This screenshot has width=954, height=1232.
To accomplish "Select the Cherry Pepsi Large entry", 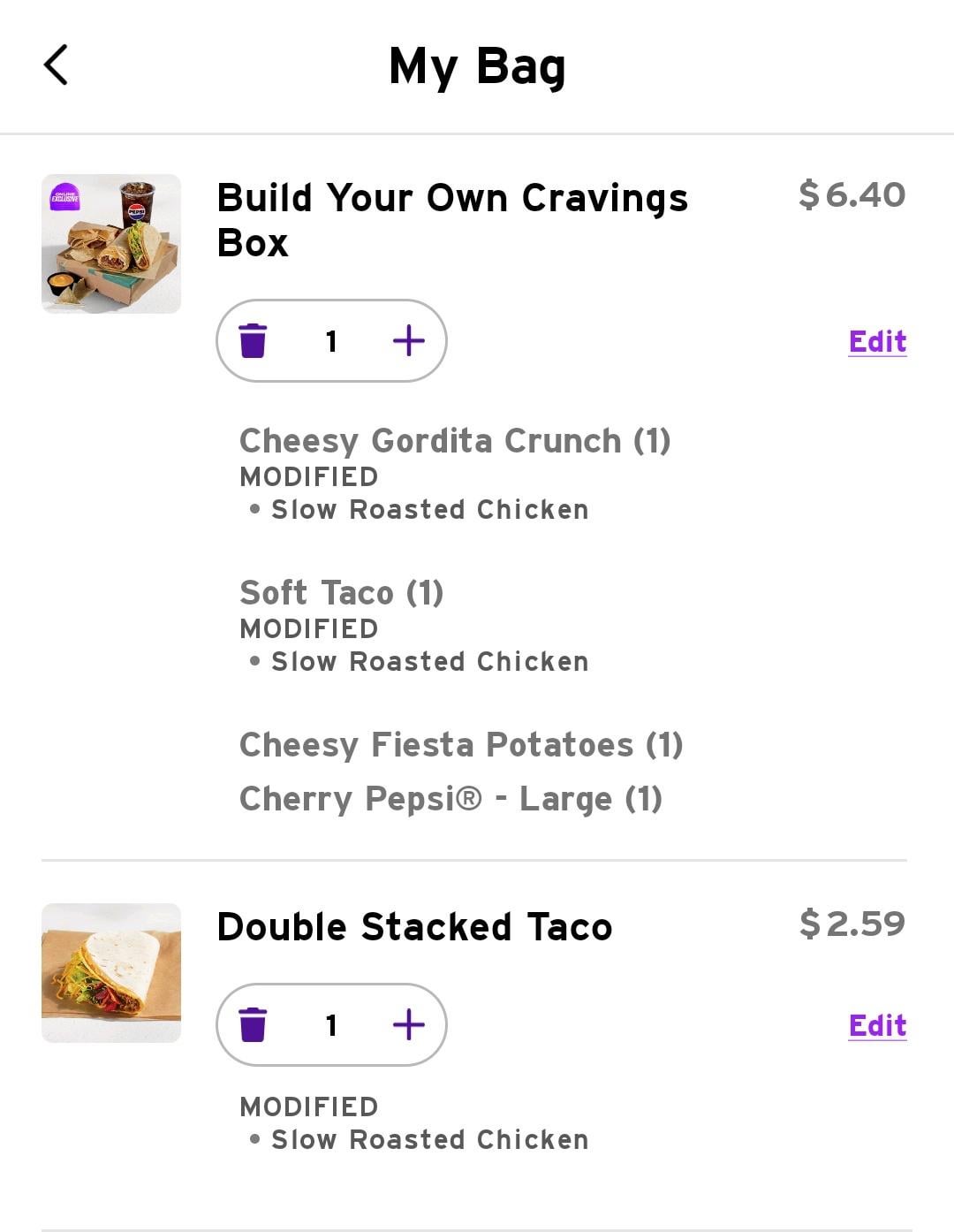I will click(450, 799).
